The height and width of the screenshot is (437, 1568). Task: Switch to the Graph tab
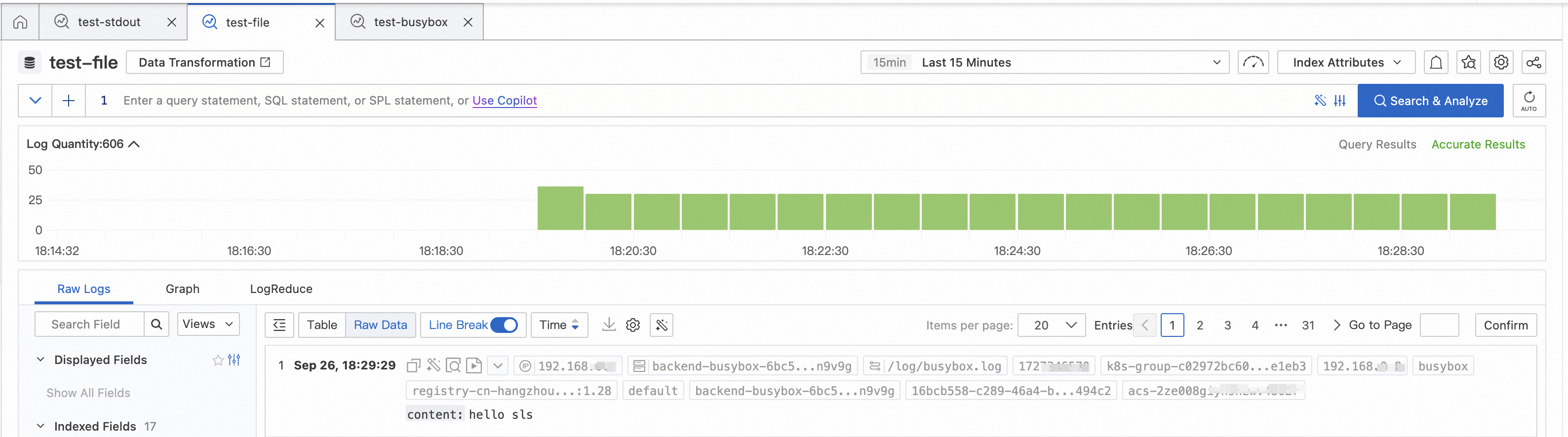coord(183,290)
